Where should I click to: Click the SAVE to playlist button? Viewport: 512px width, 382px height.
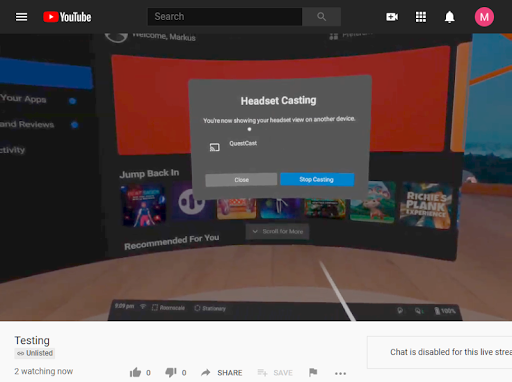[x=275, y=372]
